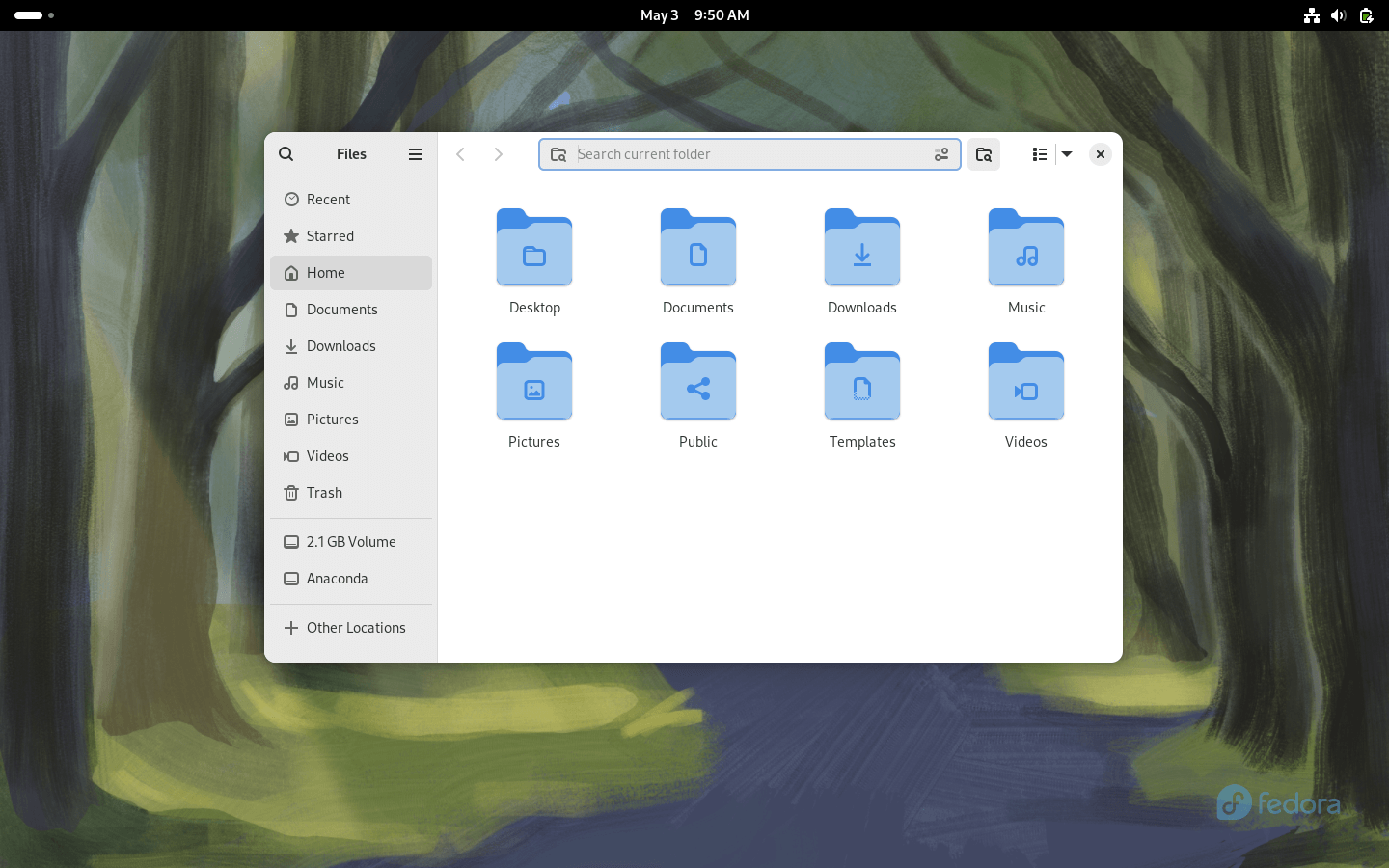Click the volume icon in the top bar

(1338, 15)
